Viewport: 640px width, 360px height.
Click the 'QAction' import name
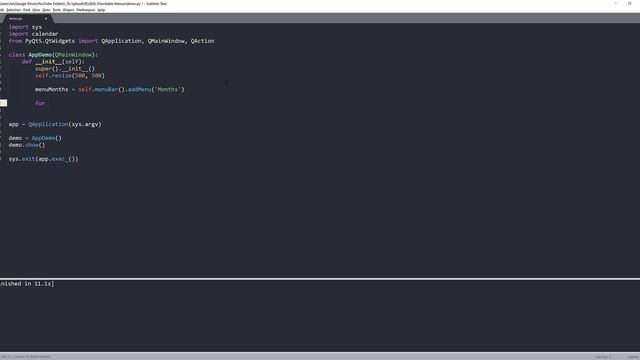pyautogui.click(x=202, y=41)
